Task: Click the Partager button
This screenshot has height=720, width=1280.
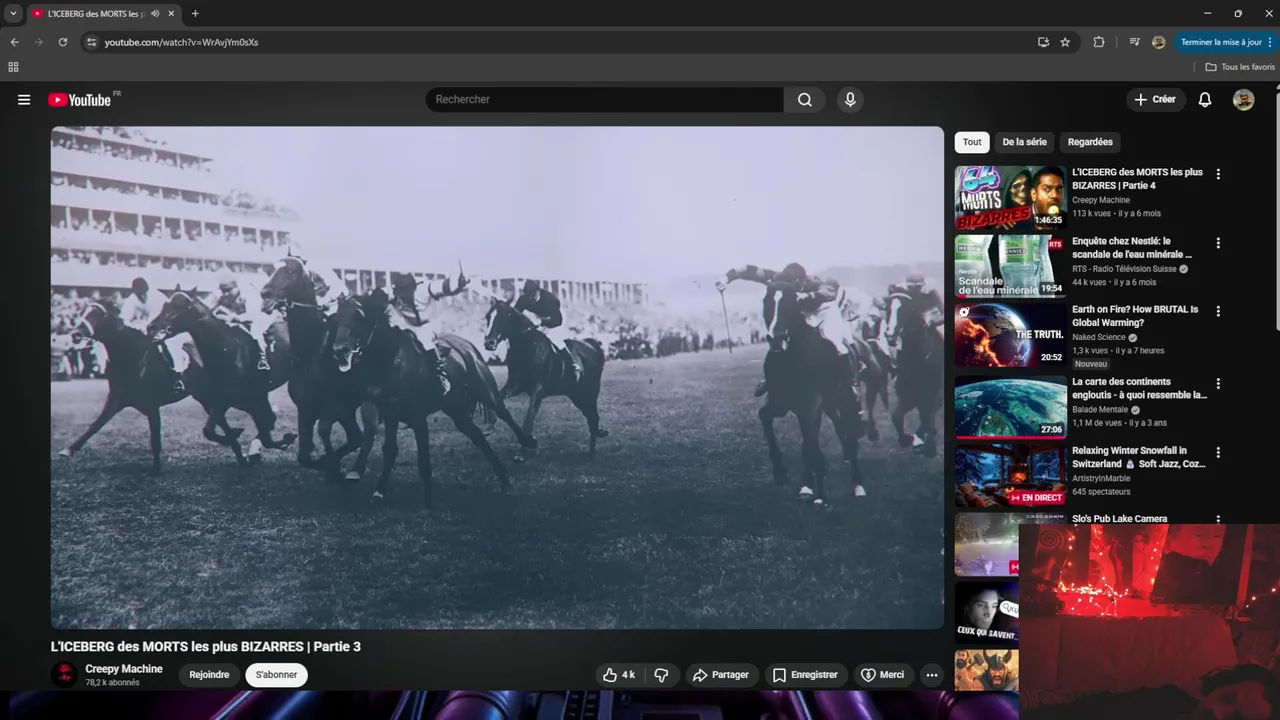Action: coord(720,675)
